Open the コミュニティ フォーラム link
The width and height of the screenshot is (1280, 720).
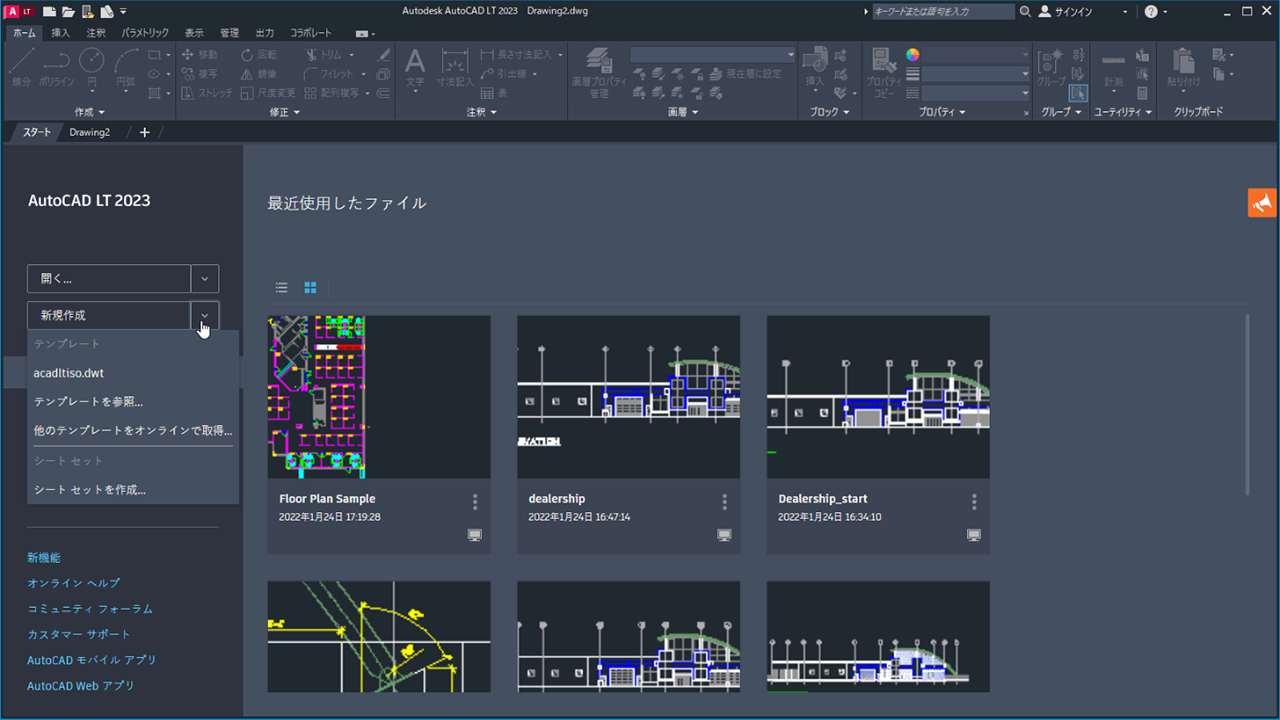point(90,609)
